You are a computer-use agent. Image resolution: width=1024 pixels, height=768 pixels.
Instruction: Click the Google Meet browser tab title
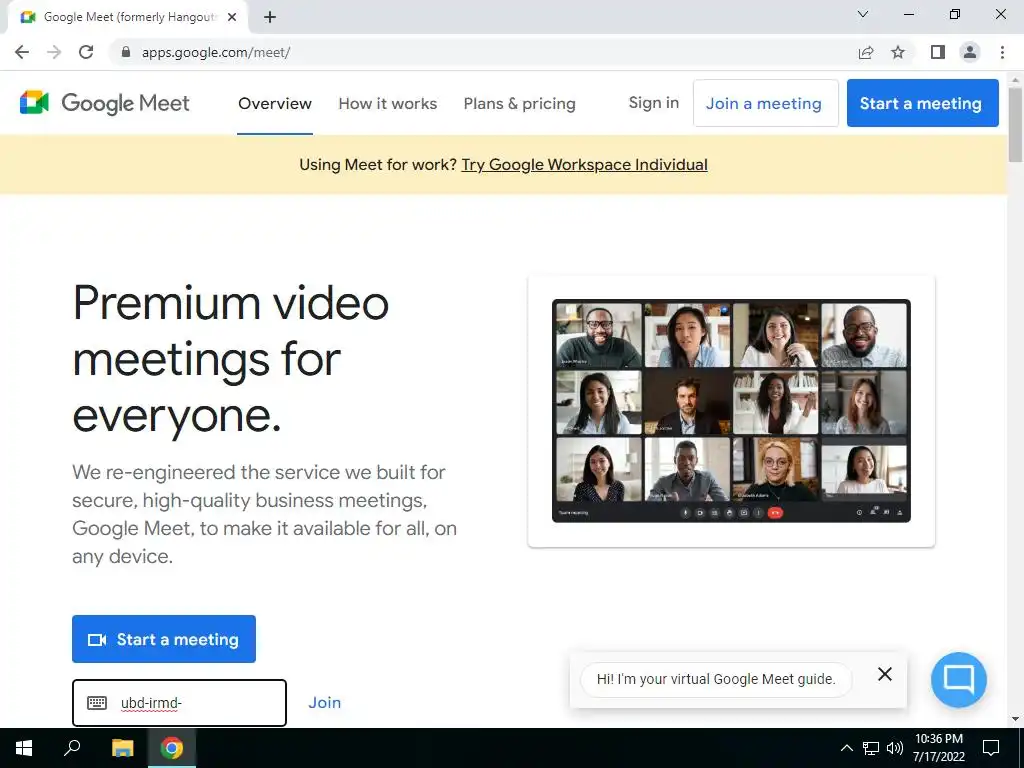(x=129, y=17)
